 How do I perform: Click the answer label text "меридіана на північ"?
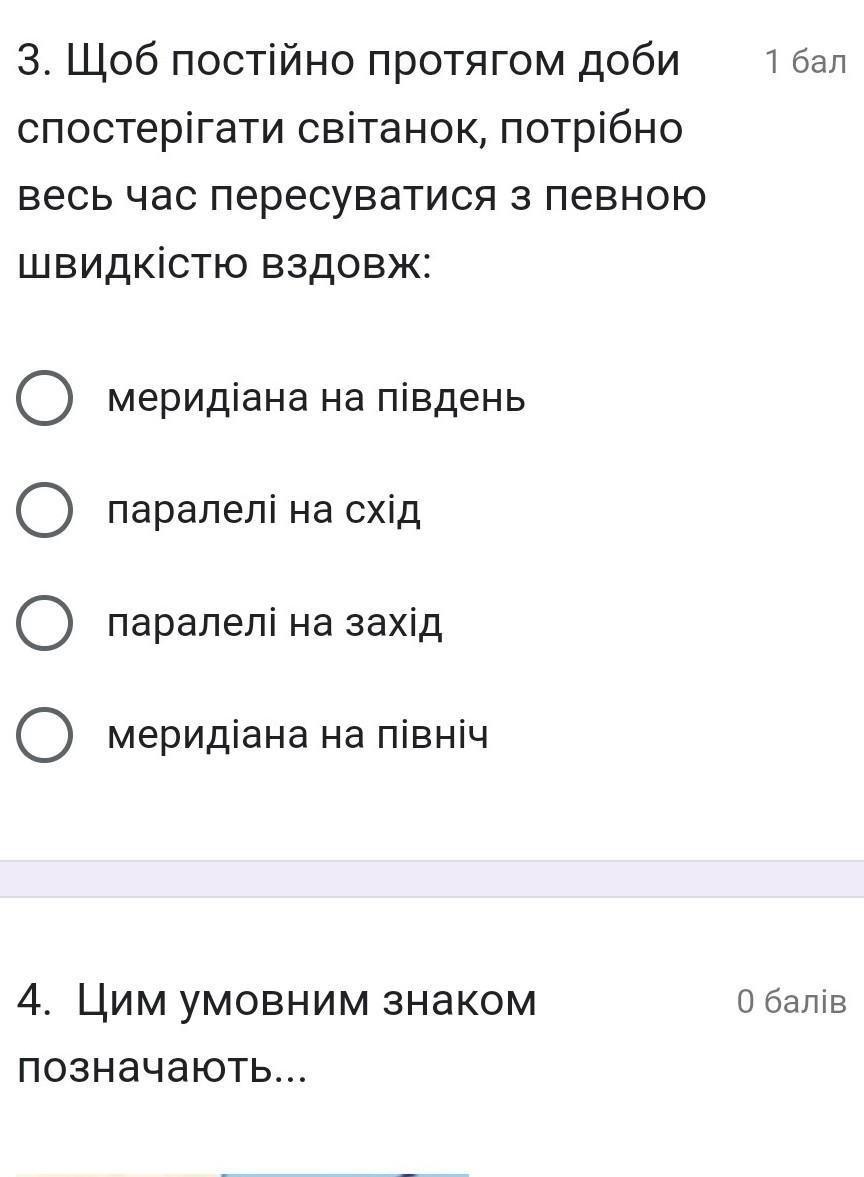click(x=297, y=735)
